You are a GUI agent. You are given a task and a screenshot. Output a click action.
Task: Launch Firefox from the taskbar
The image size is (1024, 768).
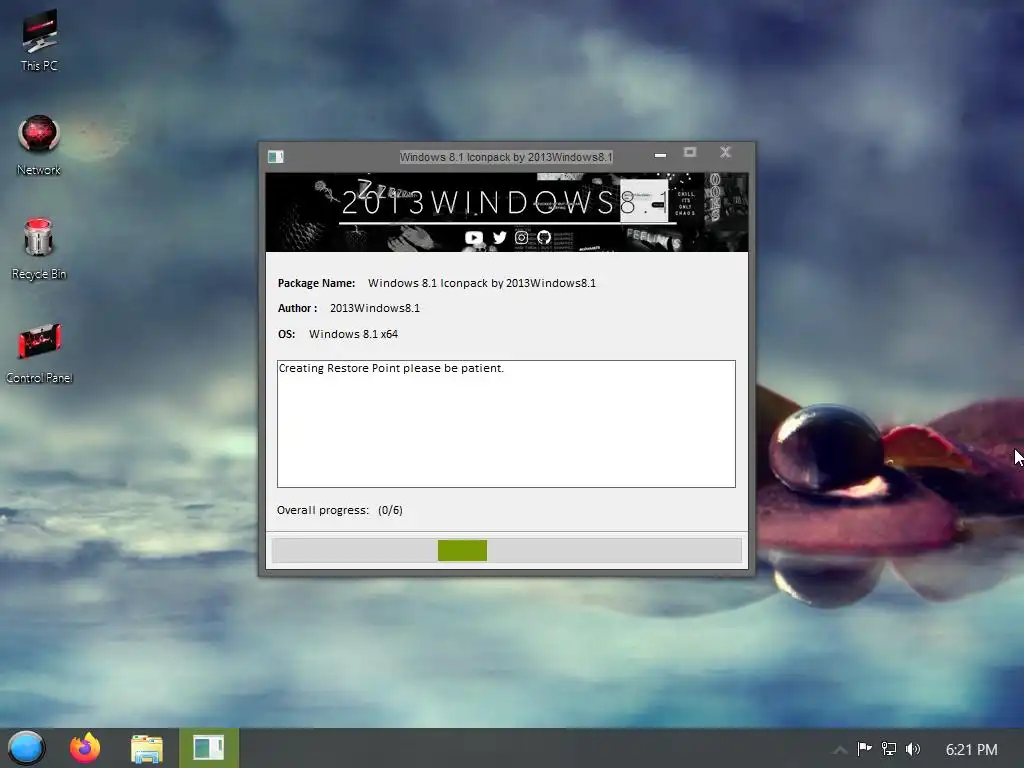click(85, 748)
